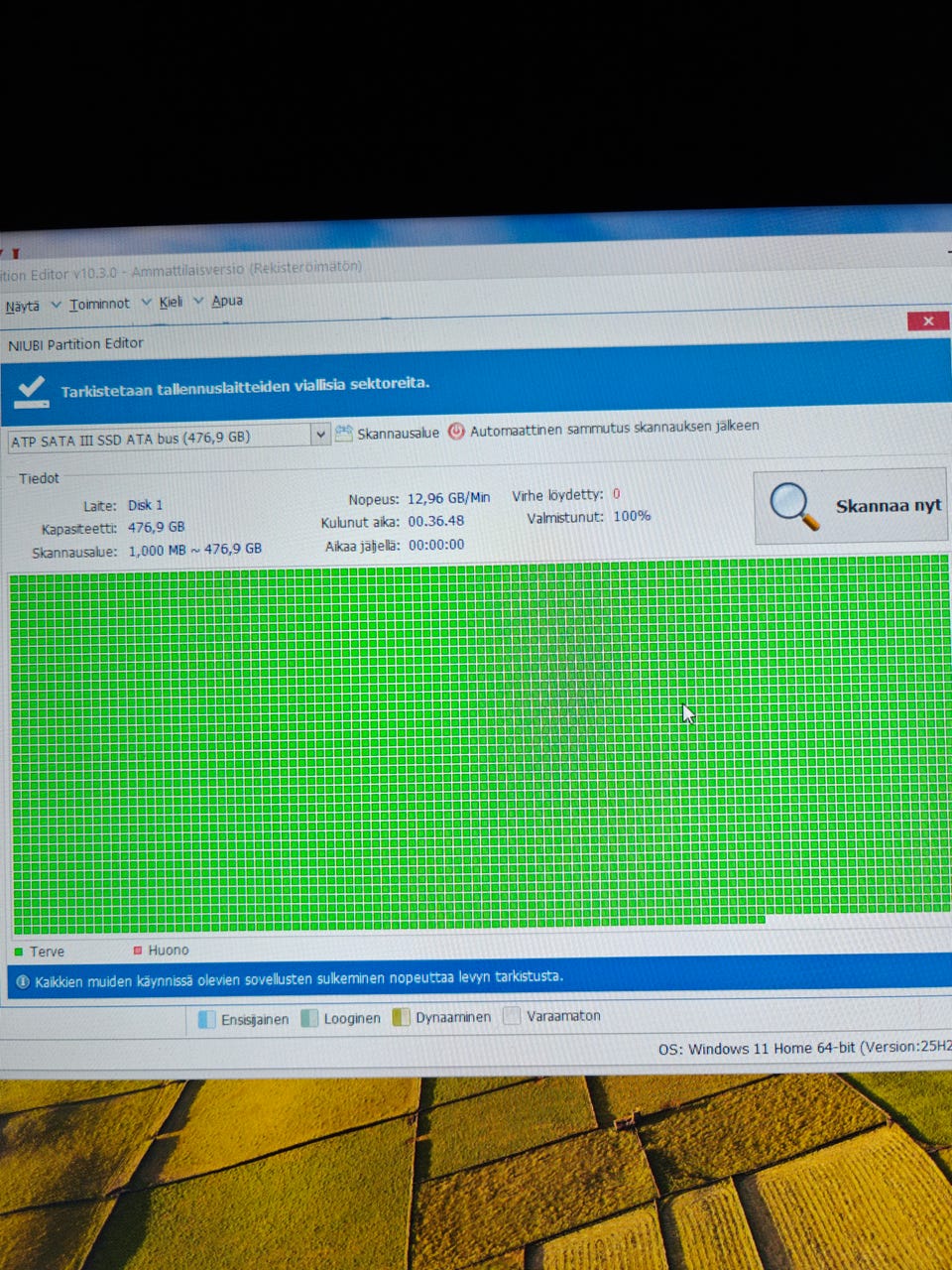The image size is (952, 1270).
Task: Close the bad sector scan dialog
Action: pos(928,320)
